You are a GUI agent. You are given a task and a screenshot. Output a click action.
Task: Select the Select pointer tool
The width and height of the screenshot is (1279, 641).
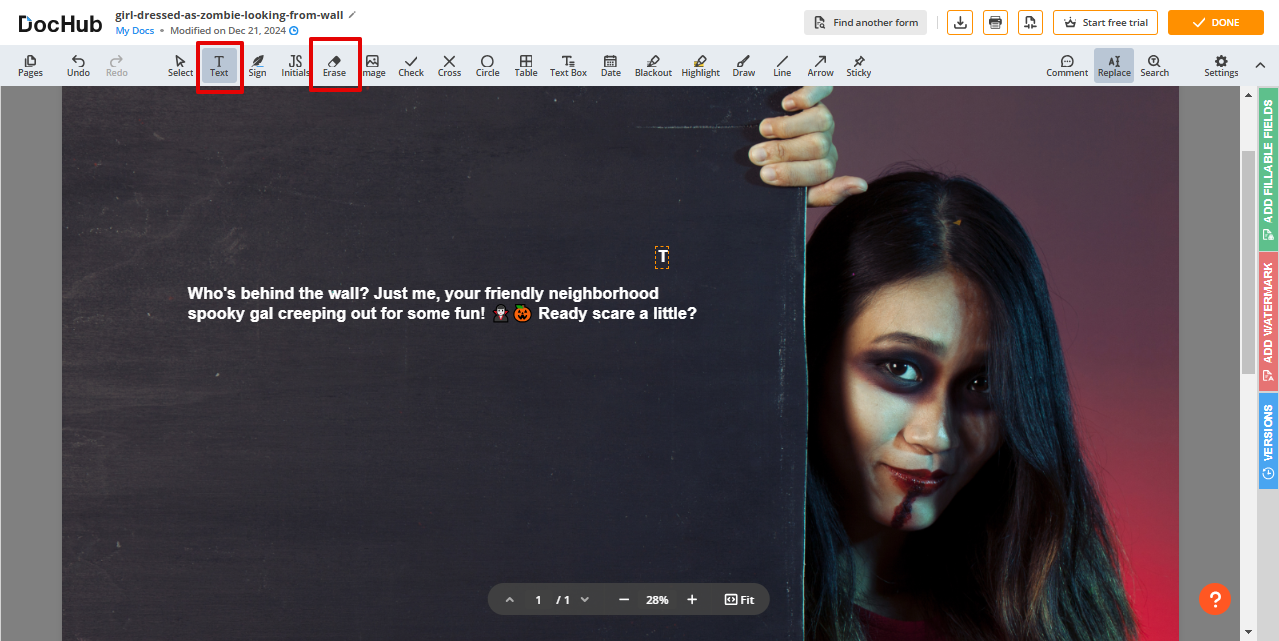(x=180, y=66)
